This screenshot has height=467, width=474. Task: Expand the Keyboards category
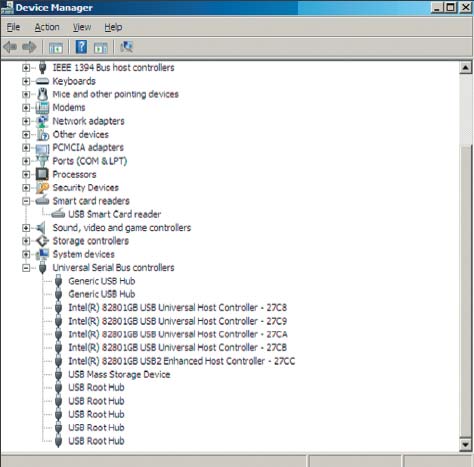pyautogui.click(x=26, y=81)
